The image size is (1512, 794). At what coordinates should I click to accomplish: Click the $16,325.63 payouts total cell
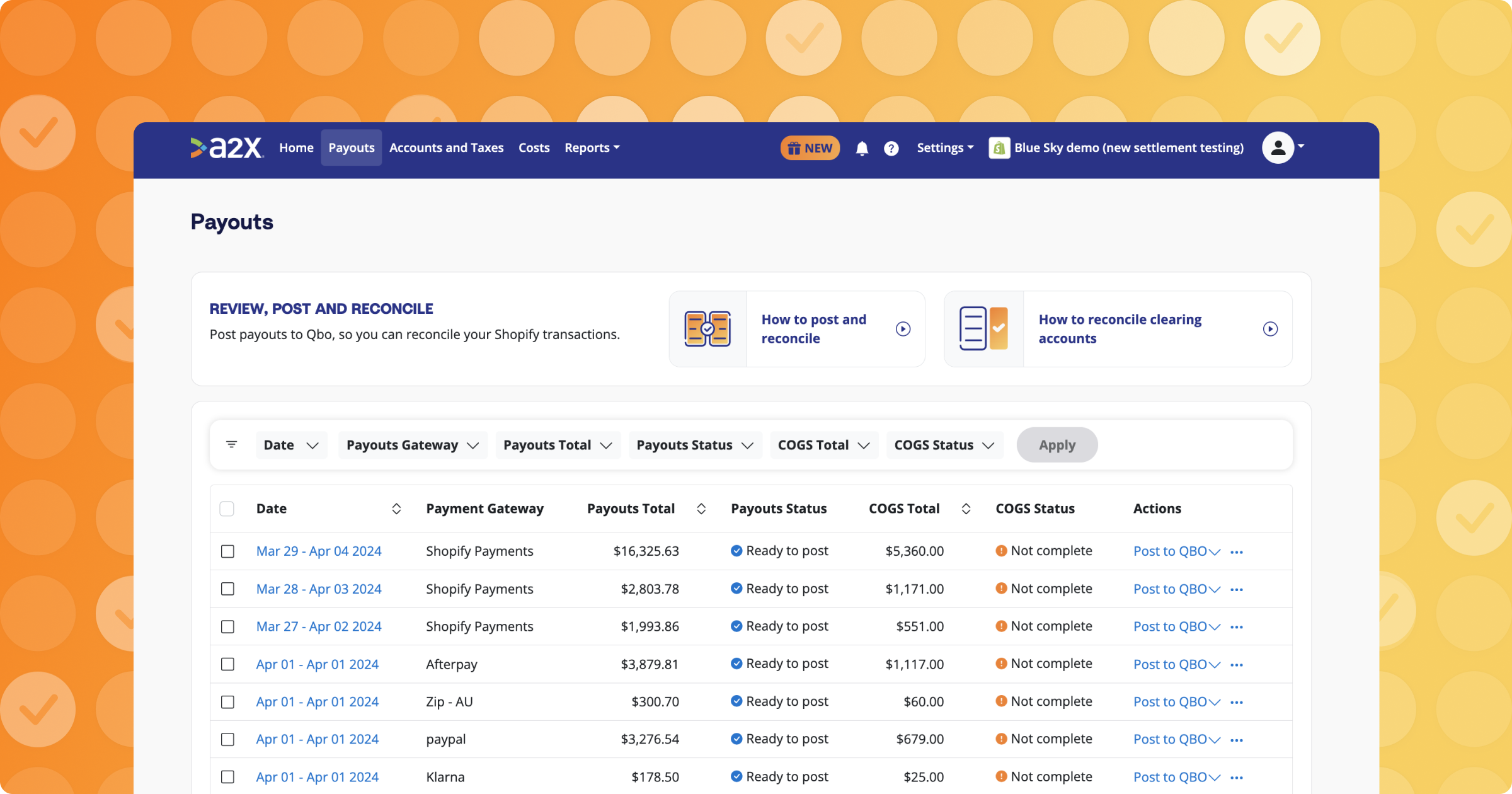pyautogui.click(x=646, y=551)
